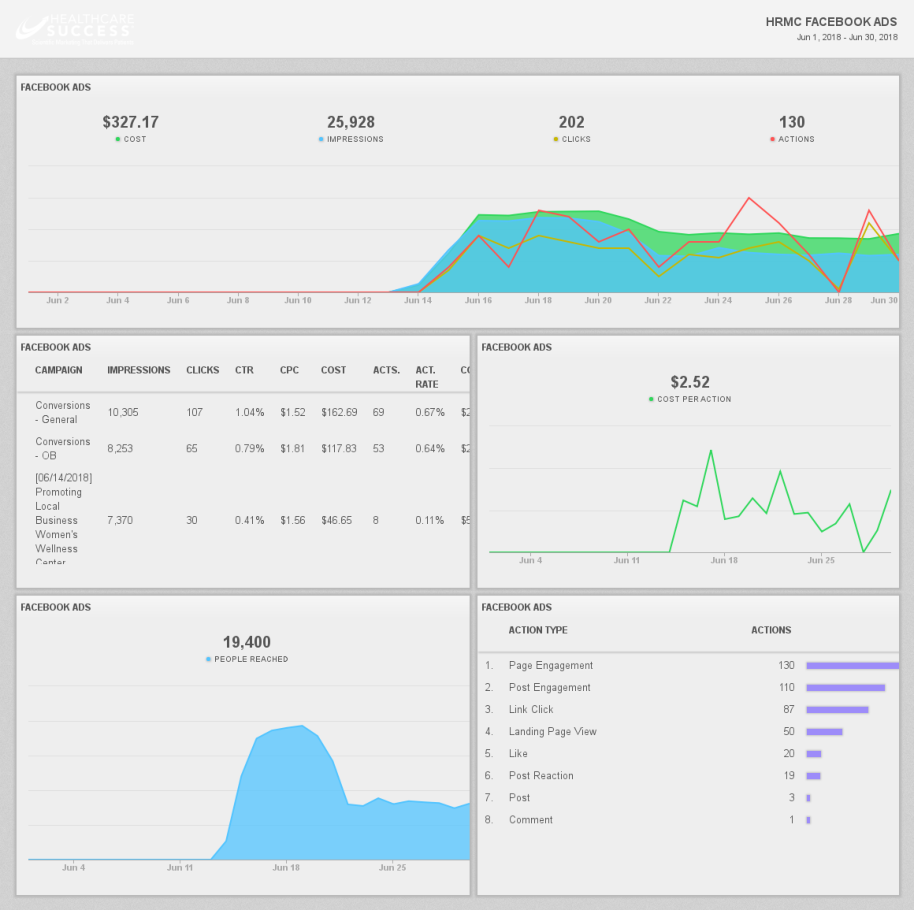This screenshot has height=912, width=914.
Task: Click the 8,253 impressions cell
Action: 120,449
